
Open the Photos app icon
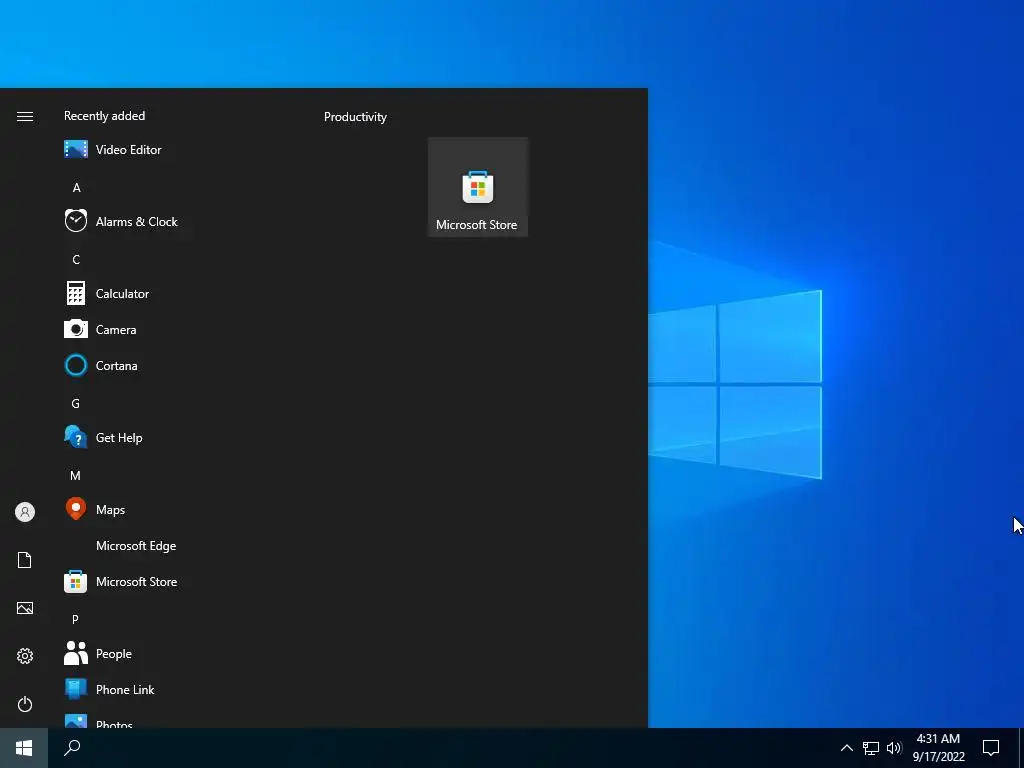[x=76, y=721]
